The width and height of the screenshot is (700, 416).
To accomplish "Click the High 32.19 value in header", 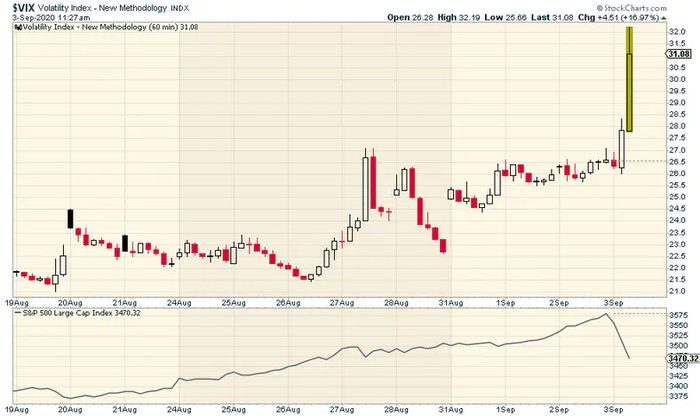I will pos(458,17).
